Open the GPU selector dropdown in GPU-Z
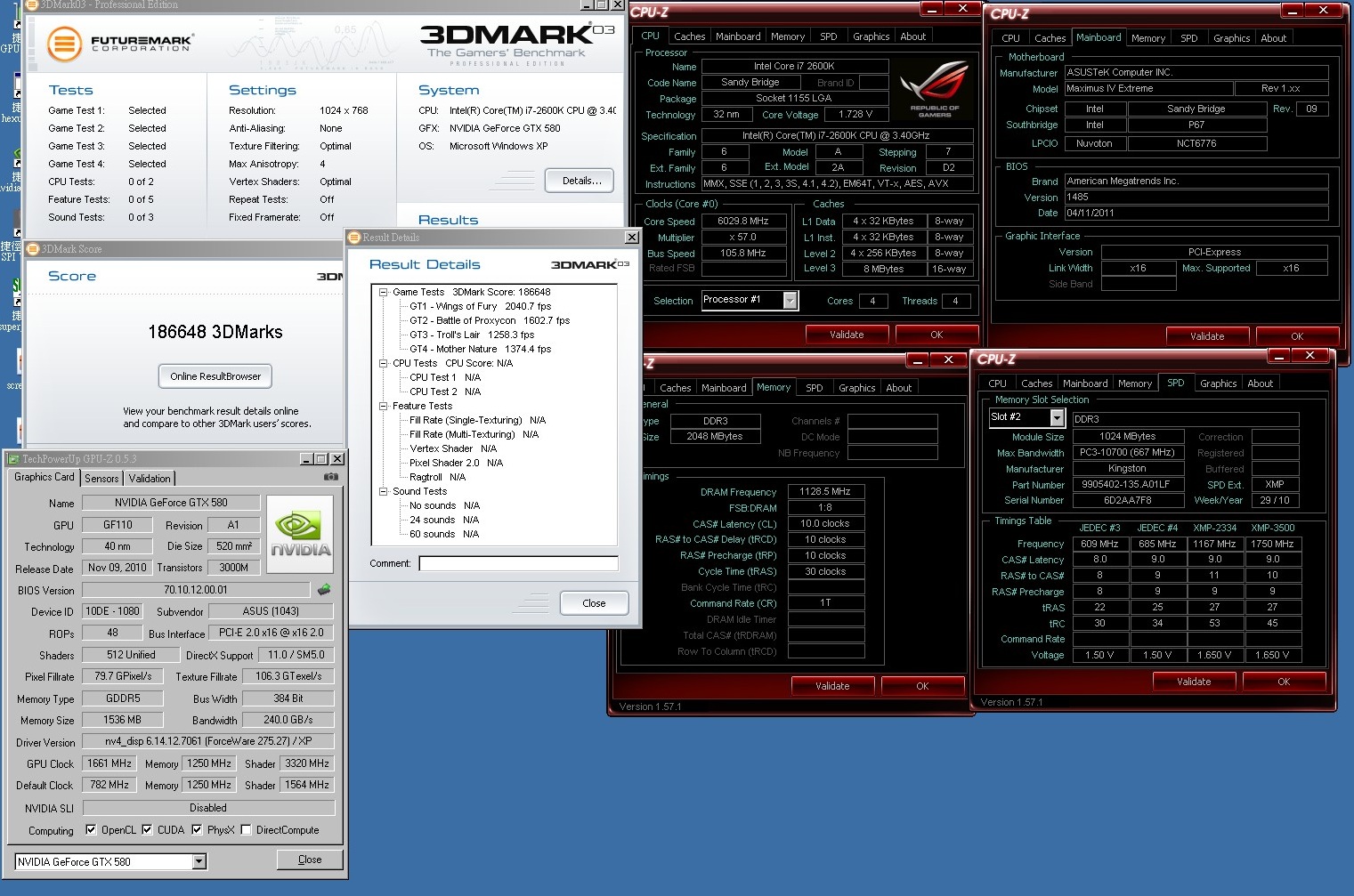 (x=199, y=861)
